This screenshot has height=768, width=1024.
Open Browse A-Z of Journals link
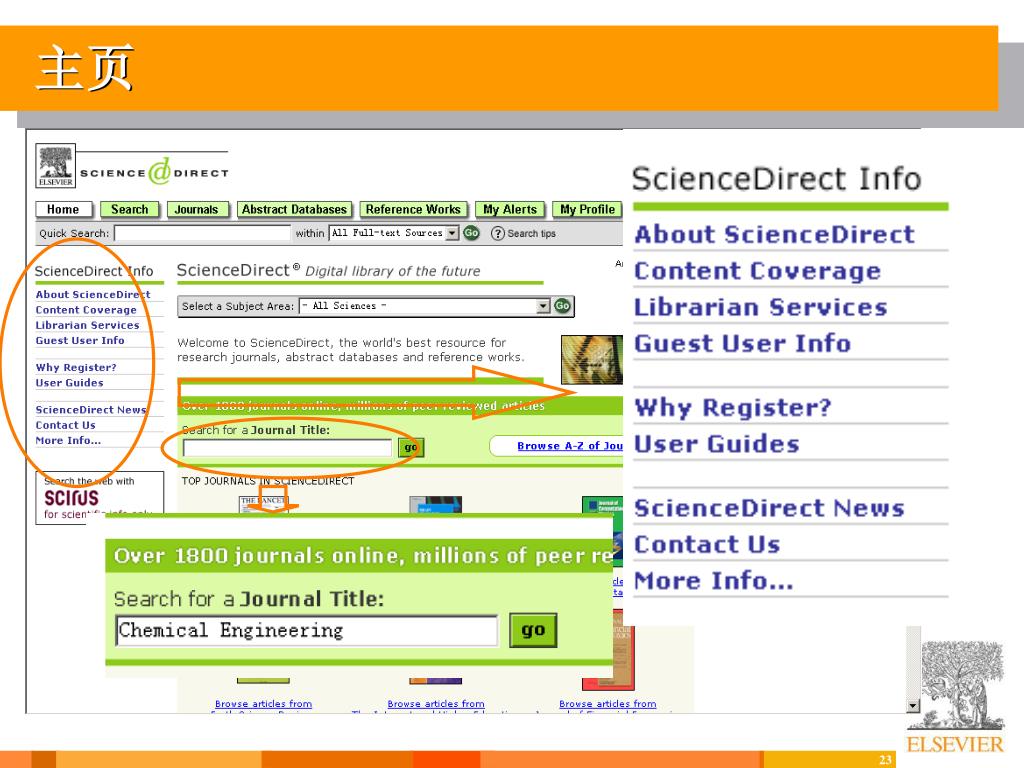tap(569, 445)
